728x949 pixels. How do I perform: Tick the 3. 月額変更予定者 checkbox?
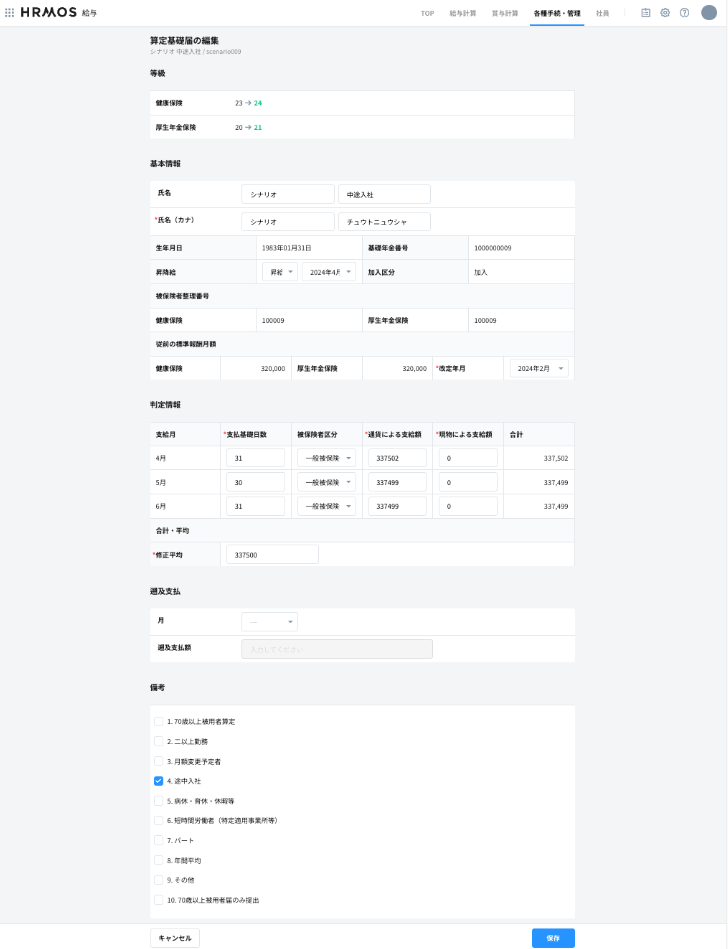[x=158, y=761]
